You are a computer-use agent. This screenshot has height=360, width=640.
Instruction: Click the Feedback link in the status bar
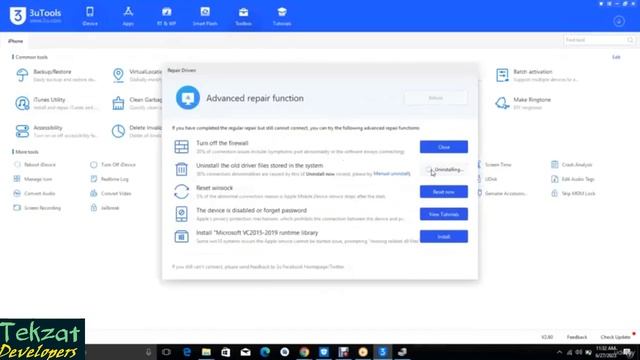point(577,337)
